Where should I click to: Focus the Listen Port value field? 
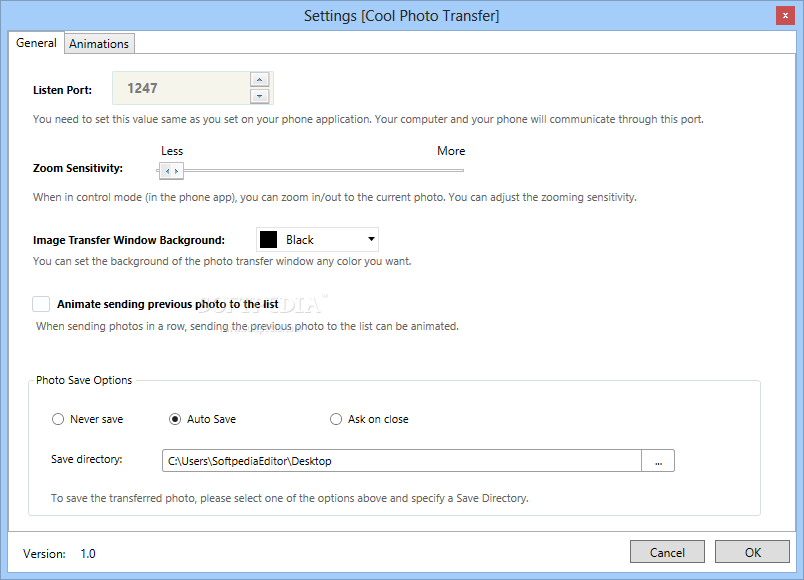pos(182,88)
